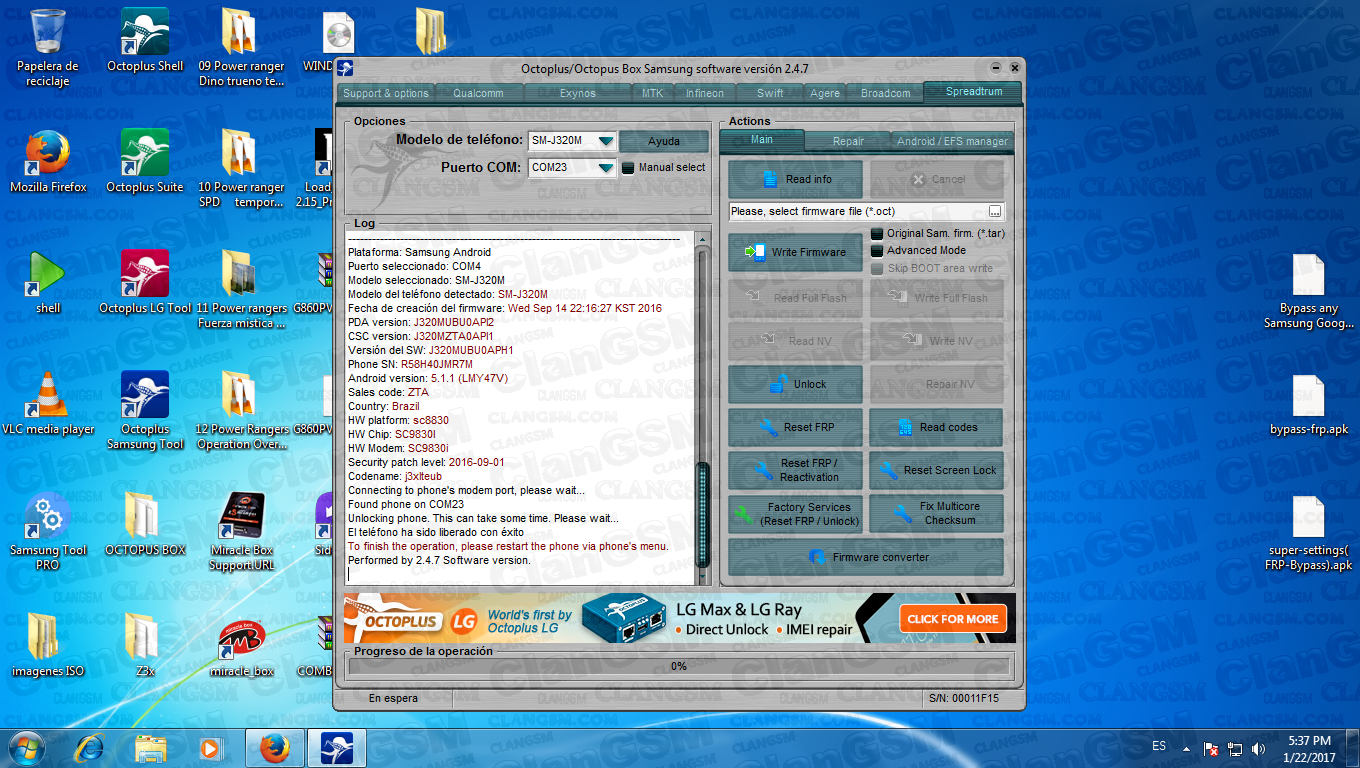1360x768 pixels.
Task: Toggle Skip BOOT area write checkbox
Action: (878, 268)
